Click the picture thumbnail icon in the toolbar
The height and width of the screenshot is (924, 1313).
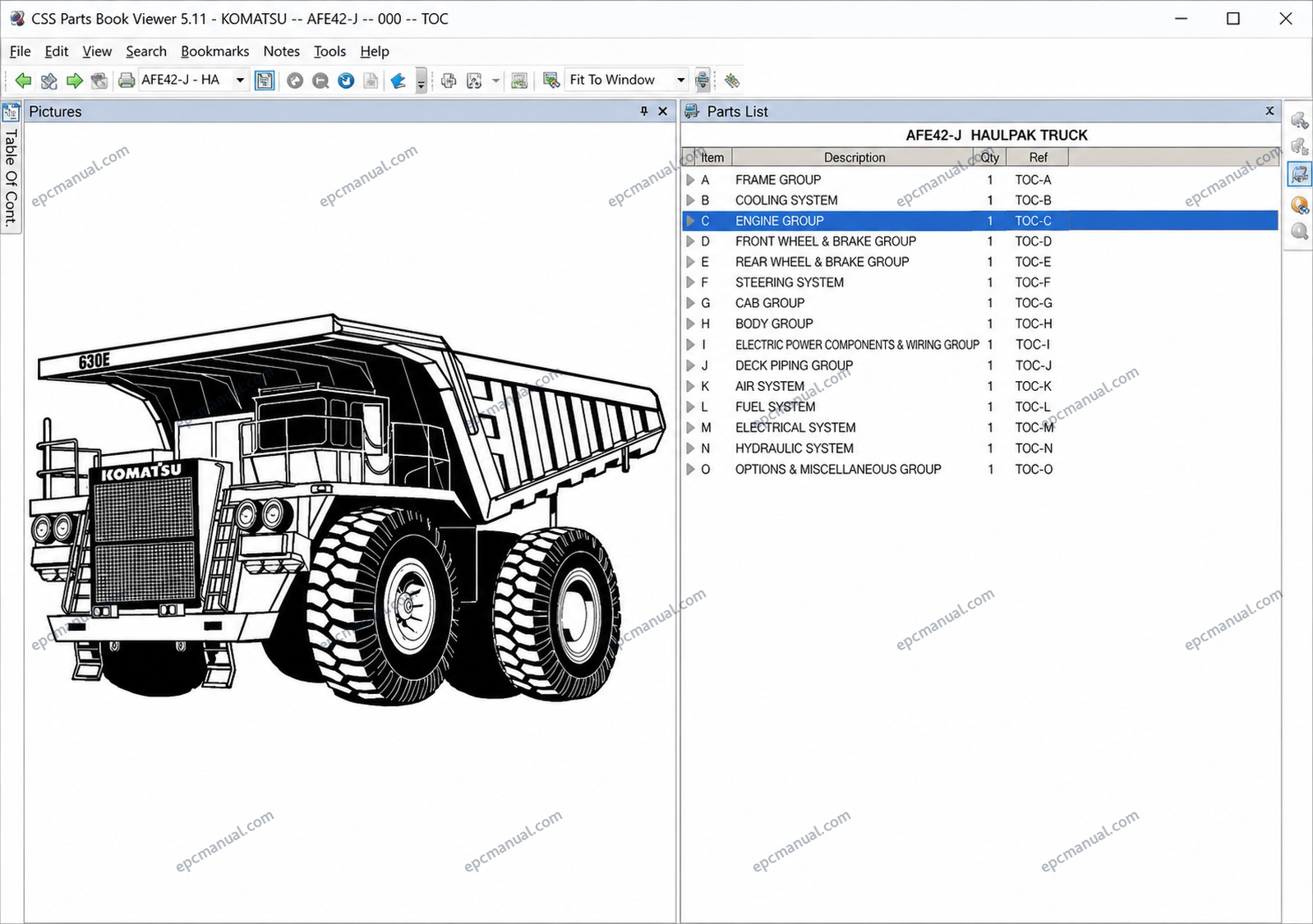tap(519, 80)
